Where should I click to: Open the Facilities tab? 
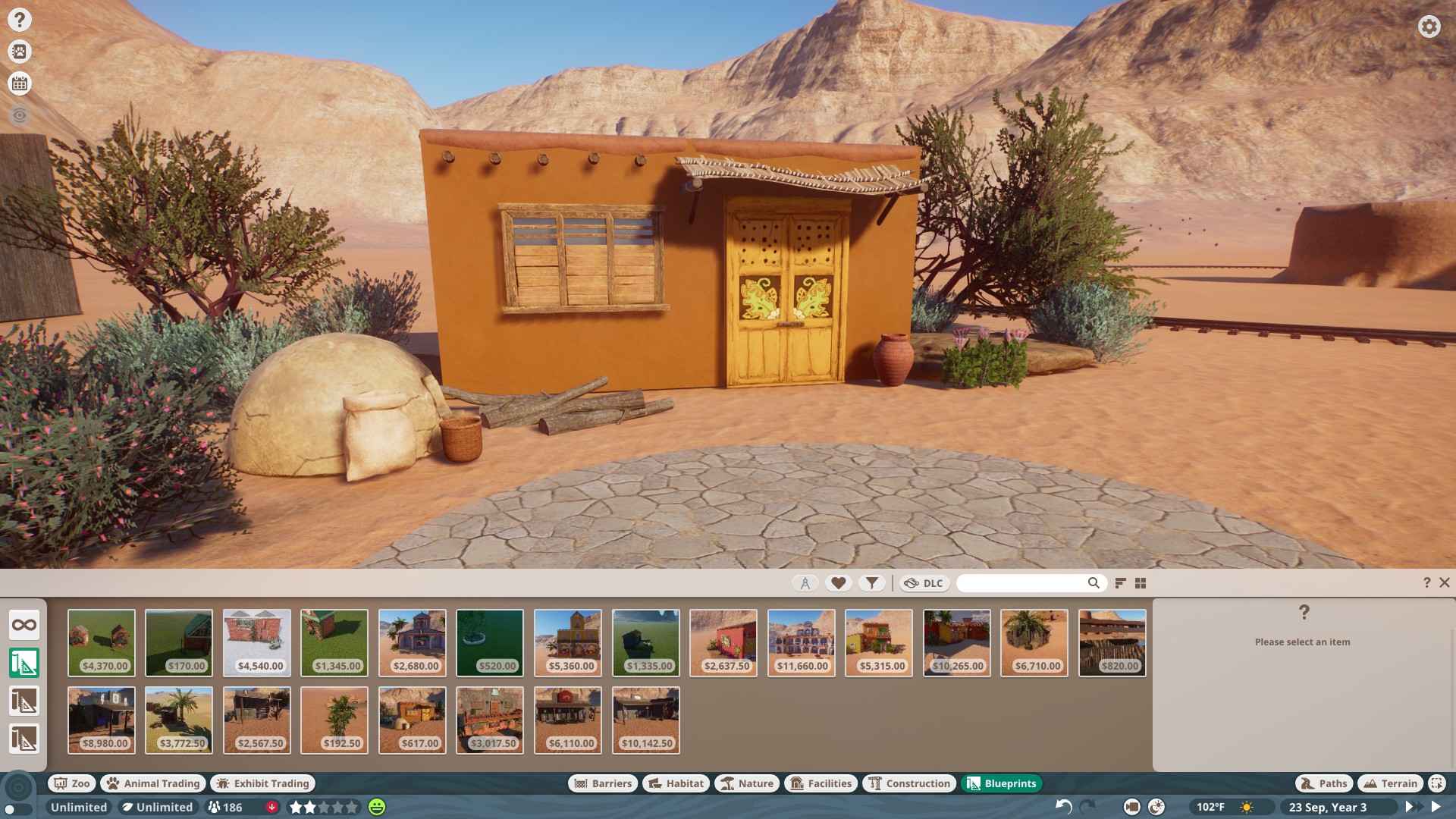point(821,783)
